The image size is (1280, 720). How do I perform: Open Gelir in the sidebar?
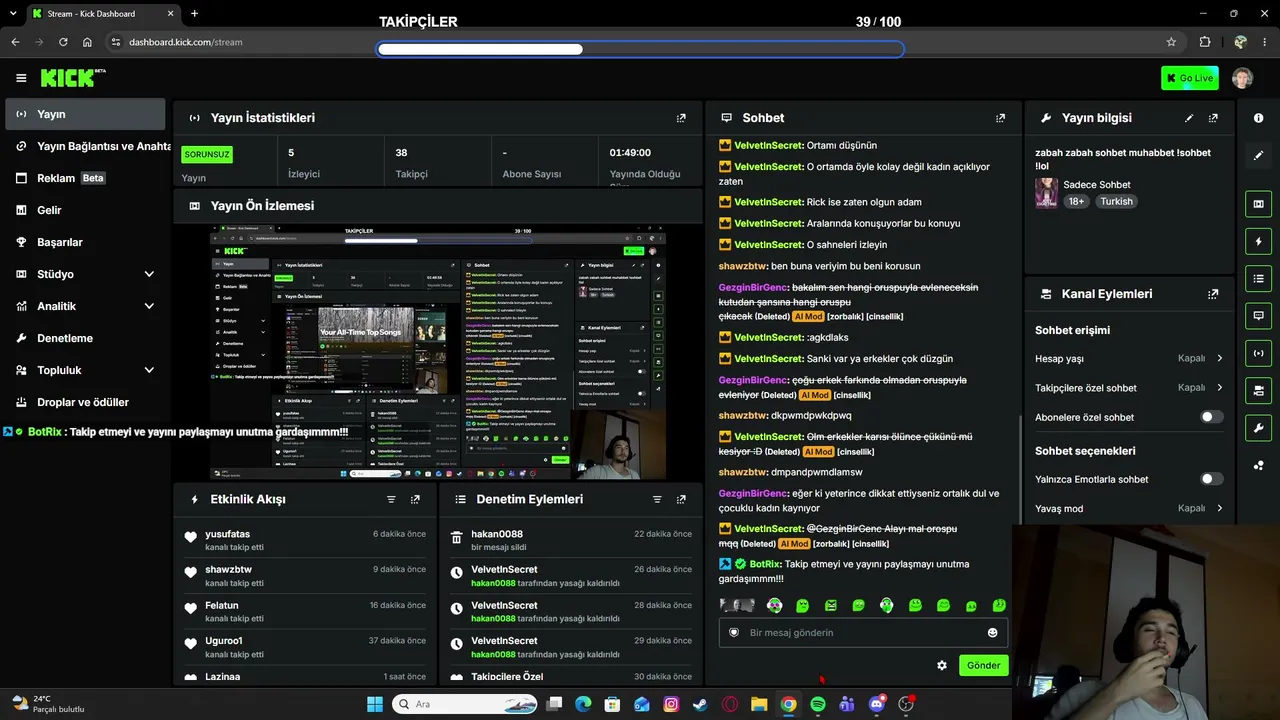pos(85,210)
